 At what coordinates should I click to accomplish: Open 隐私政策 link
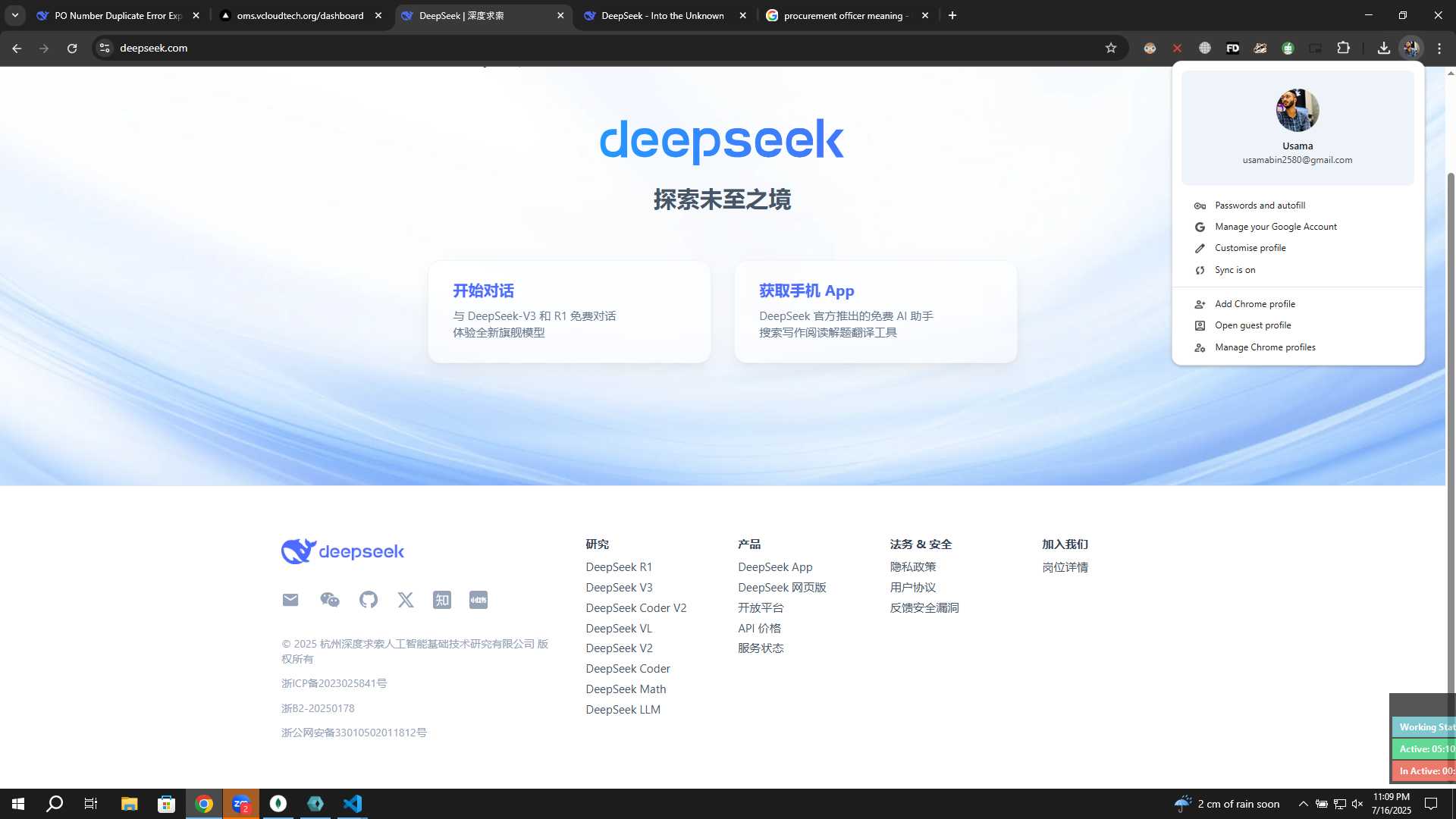pyautogui.click(x=913, y=567)
